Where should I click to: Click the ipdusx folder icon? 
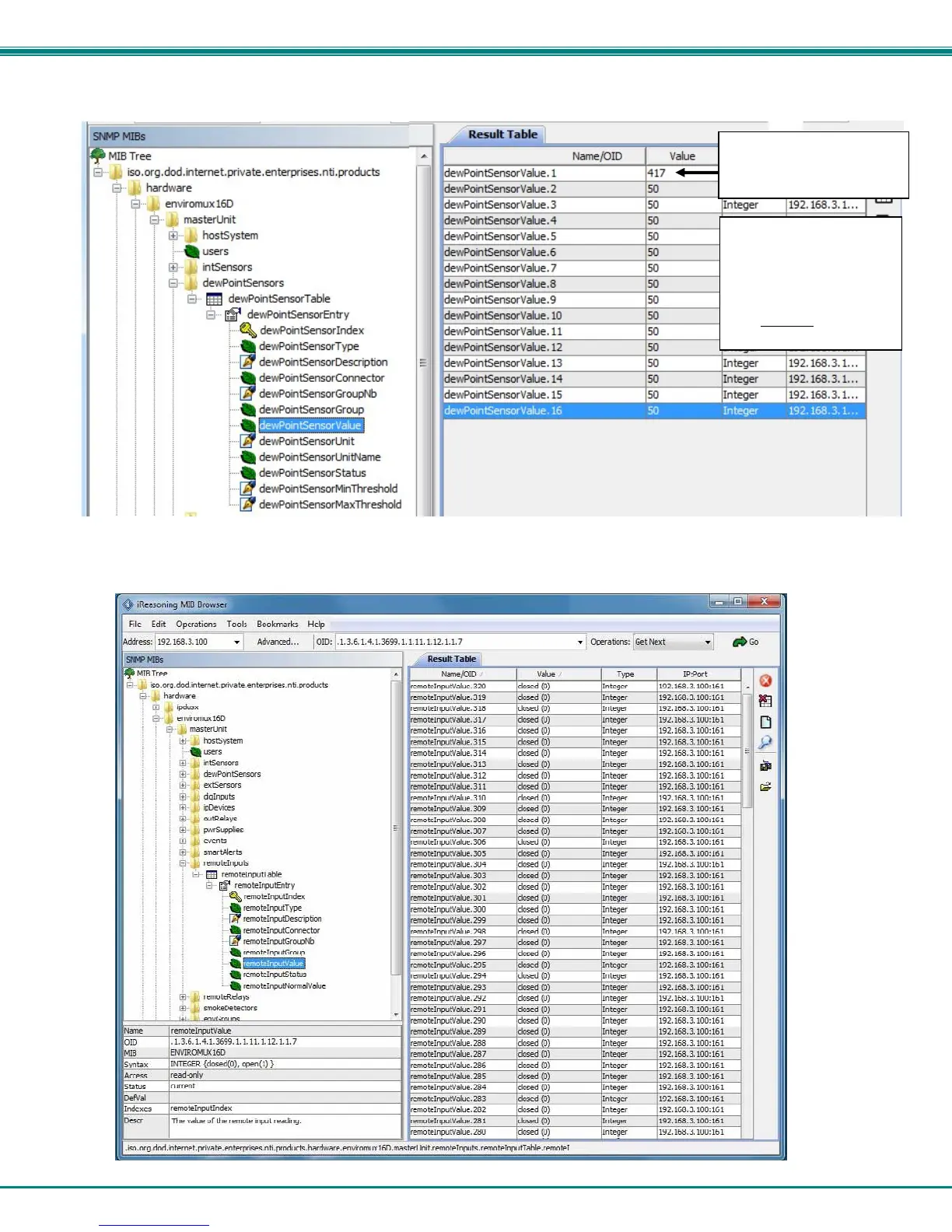pyautogui.click(x=169, y=707)
